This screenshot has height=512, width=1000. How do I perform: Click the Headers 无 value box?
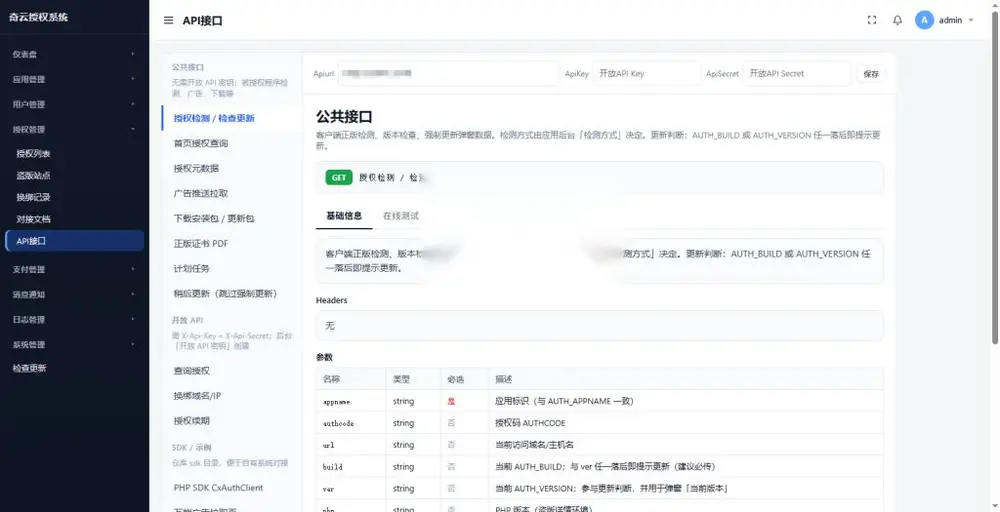599,325
